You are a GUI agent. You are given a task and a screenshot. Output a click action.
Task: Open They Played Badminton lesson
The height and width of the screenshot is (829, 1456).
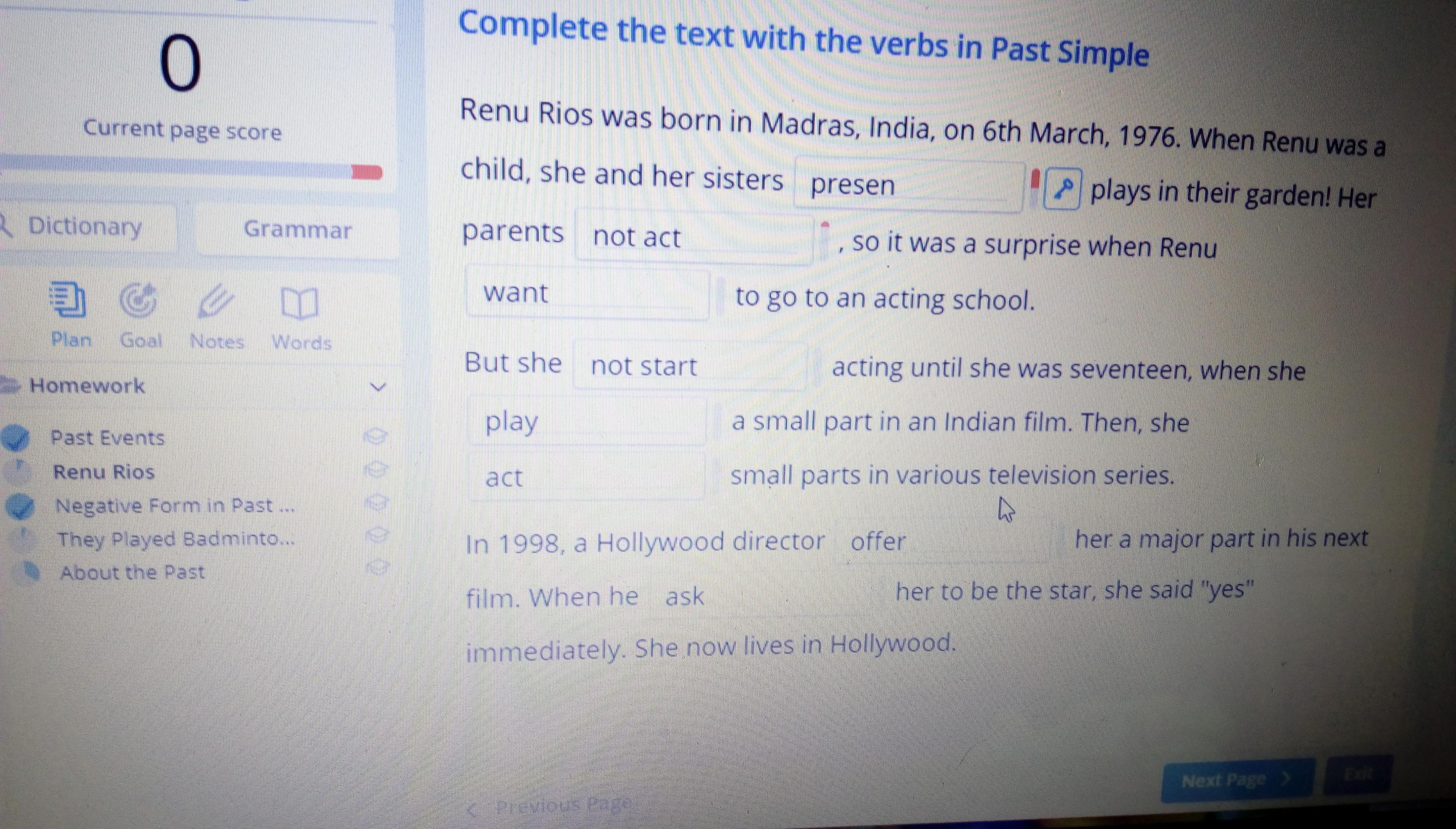tap(176, 539)
